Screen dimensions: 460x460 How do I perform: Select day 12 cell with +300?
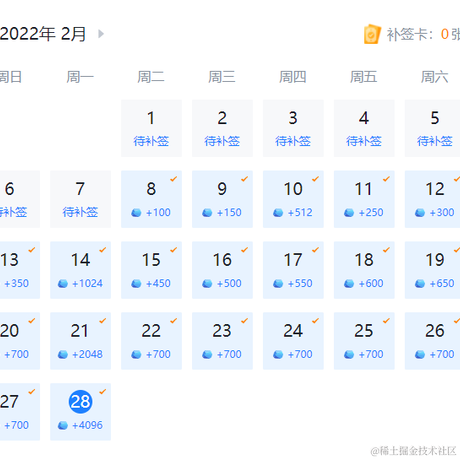432,199
